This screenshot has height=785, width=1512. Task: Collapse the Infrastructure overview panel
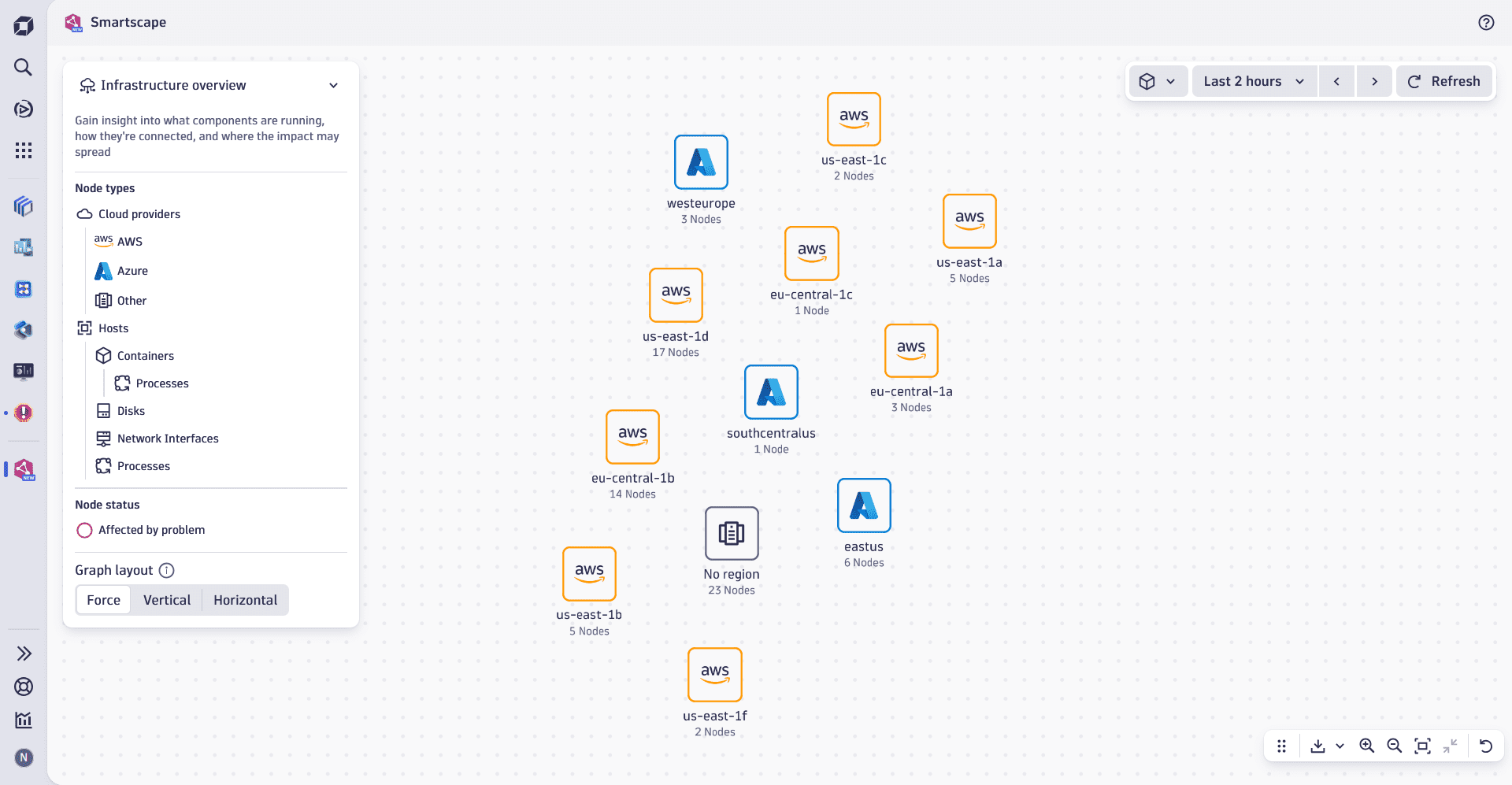pos(333,85)
